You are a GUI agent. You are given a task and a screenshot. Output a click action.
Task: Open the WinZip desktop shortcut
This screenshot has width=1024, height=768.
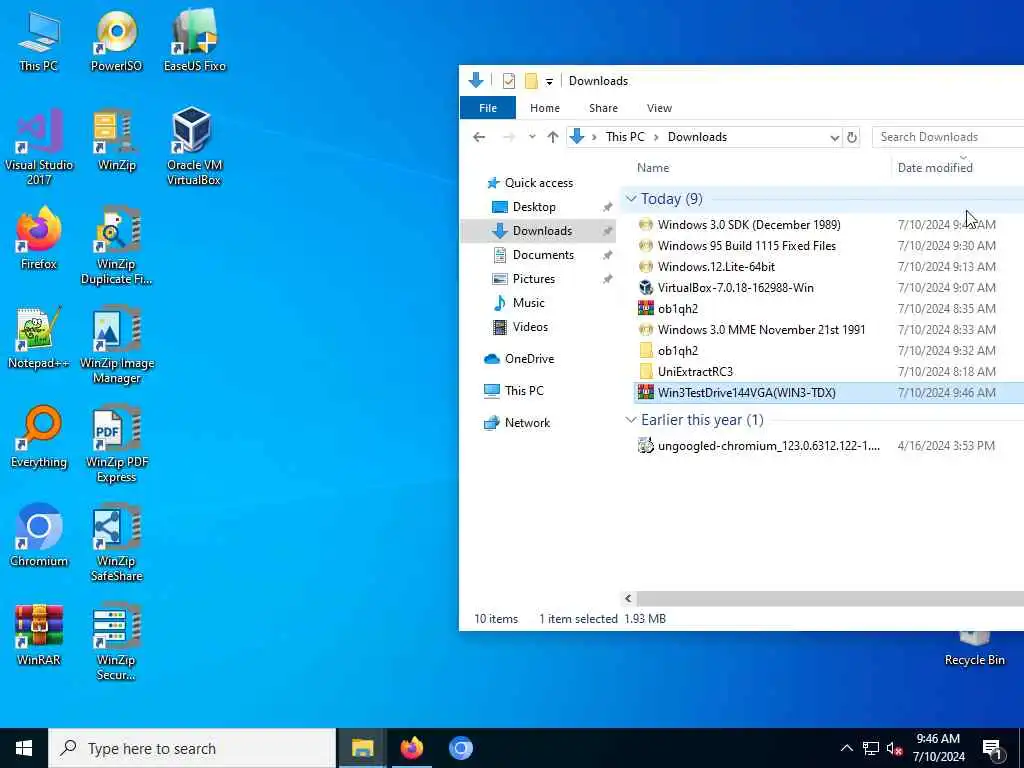tap(116, 139)
